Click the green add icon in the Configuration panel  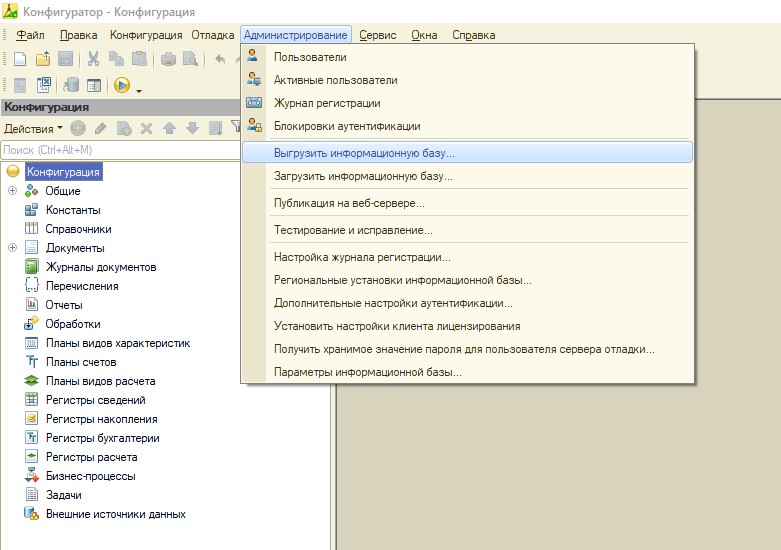[x=78, y=128]
